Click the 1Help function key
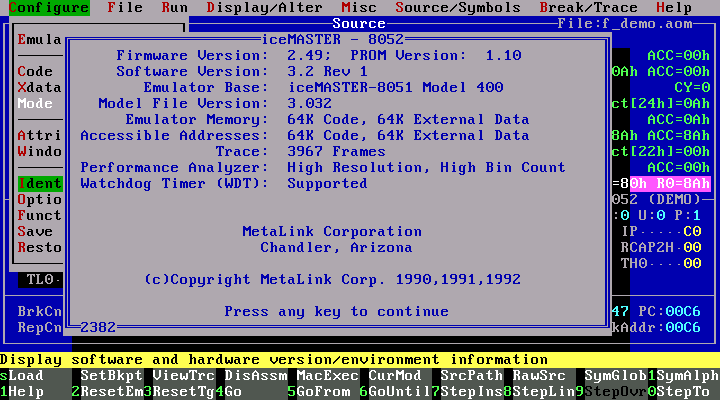 [22, 392]
